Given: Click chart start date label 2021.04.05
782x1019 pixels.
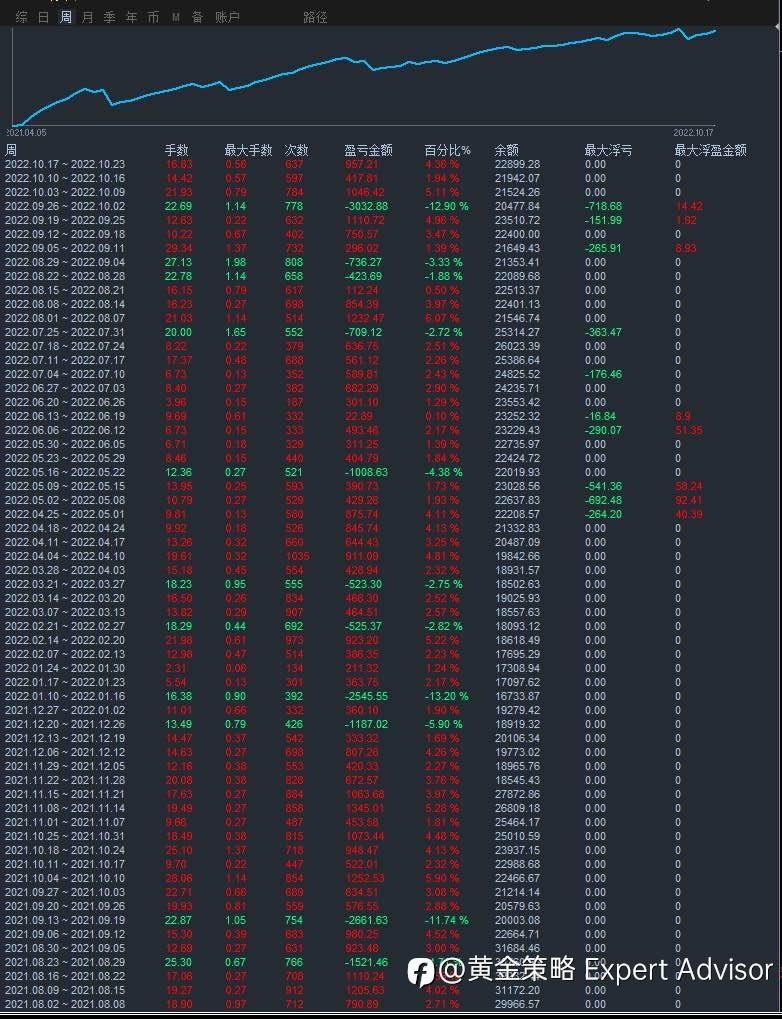Looking at the screenshot, I should (x=27, y=133).
